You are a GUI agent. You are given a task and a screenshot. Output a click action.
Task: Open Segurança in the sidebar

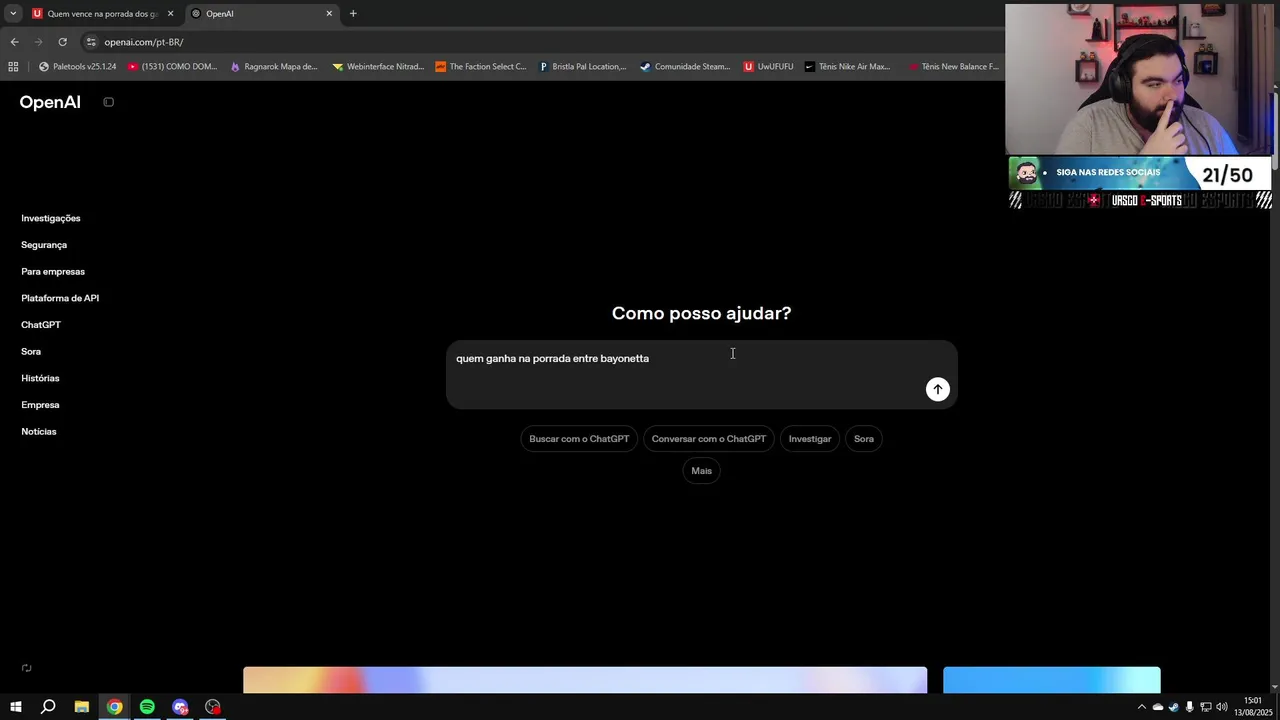(44, 245)
